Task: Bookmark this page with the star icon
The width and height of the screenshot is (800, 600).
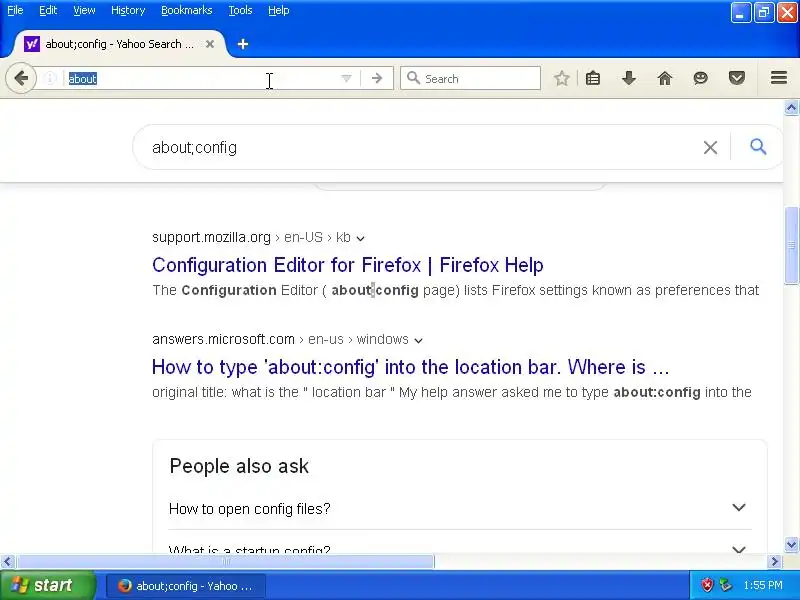Action: (x=562, y=78)
